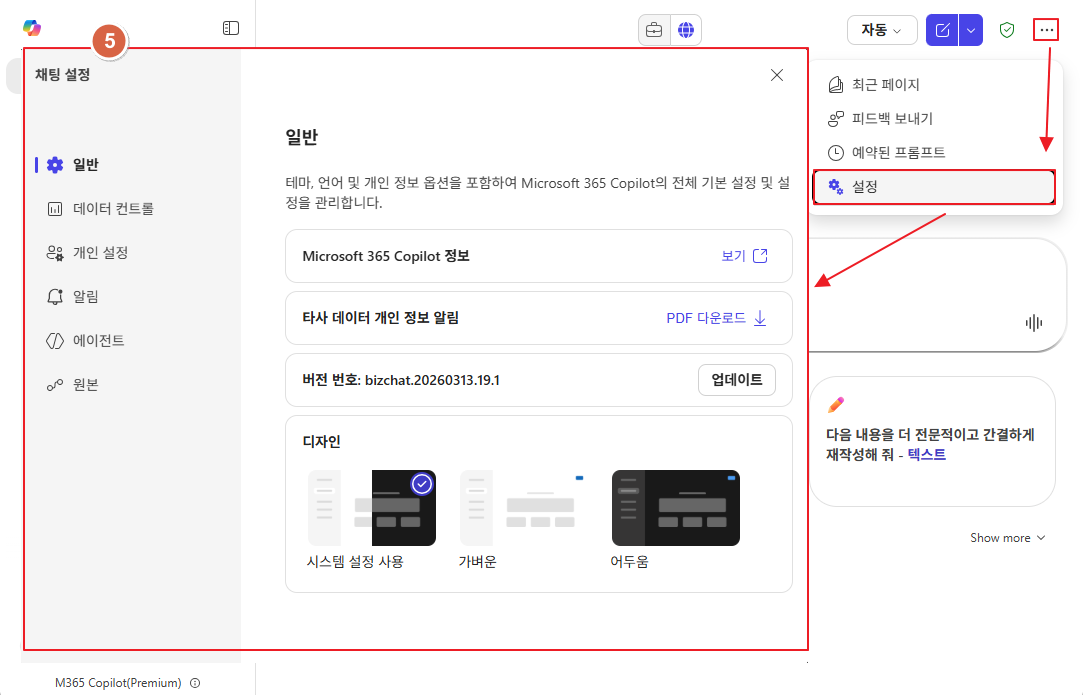The width and height of the screenshot is (1083, 695).
Task: Click the 일반 section heading
Action: 302,137
